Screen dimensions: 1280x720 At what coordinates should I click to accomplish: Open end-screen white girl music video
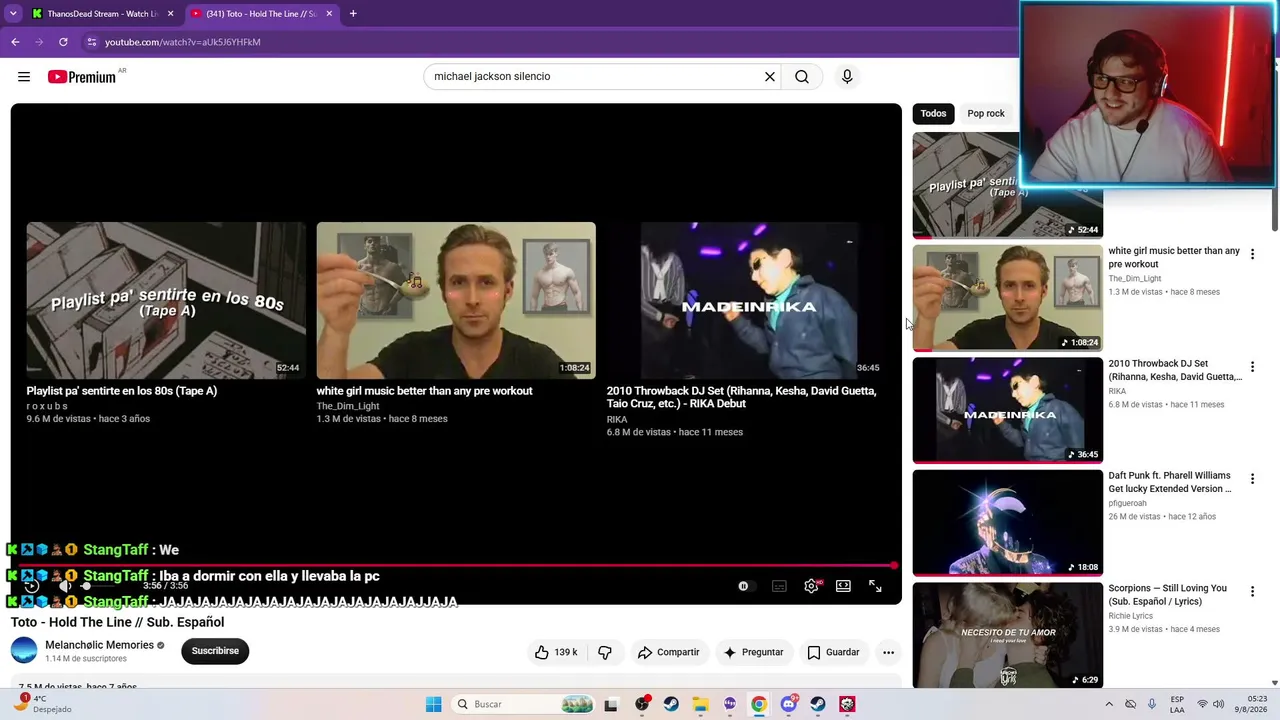[456, 300]
